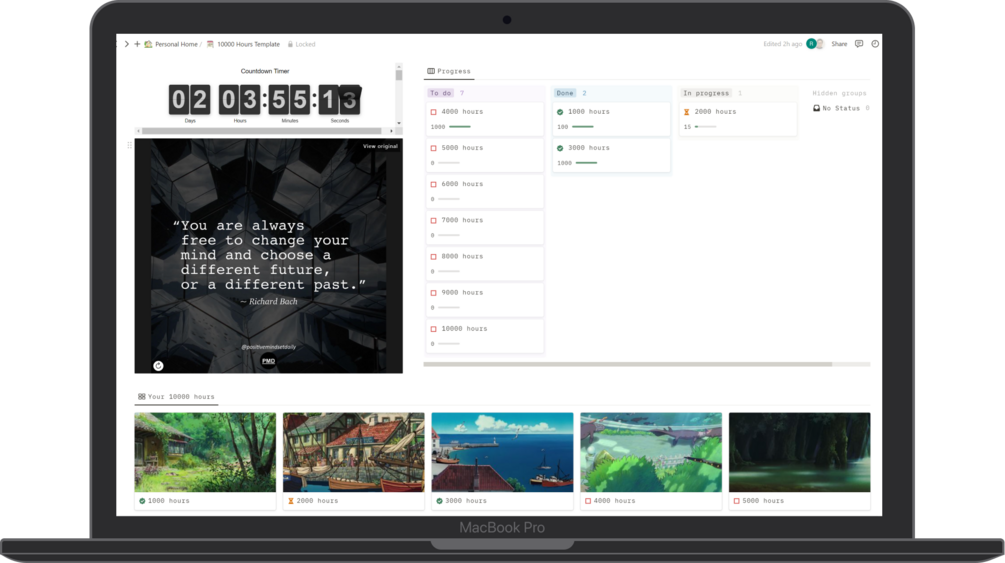Click the To do column header
1005x563 pixels.
(440, 93)
